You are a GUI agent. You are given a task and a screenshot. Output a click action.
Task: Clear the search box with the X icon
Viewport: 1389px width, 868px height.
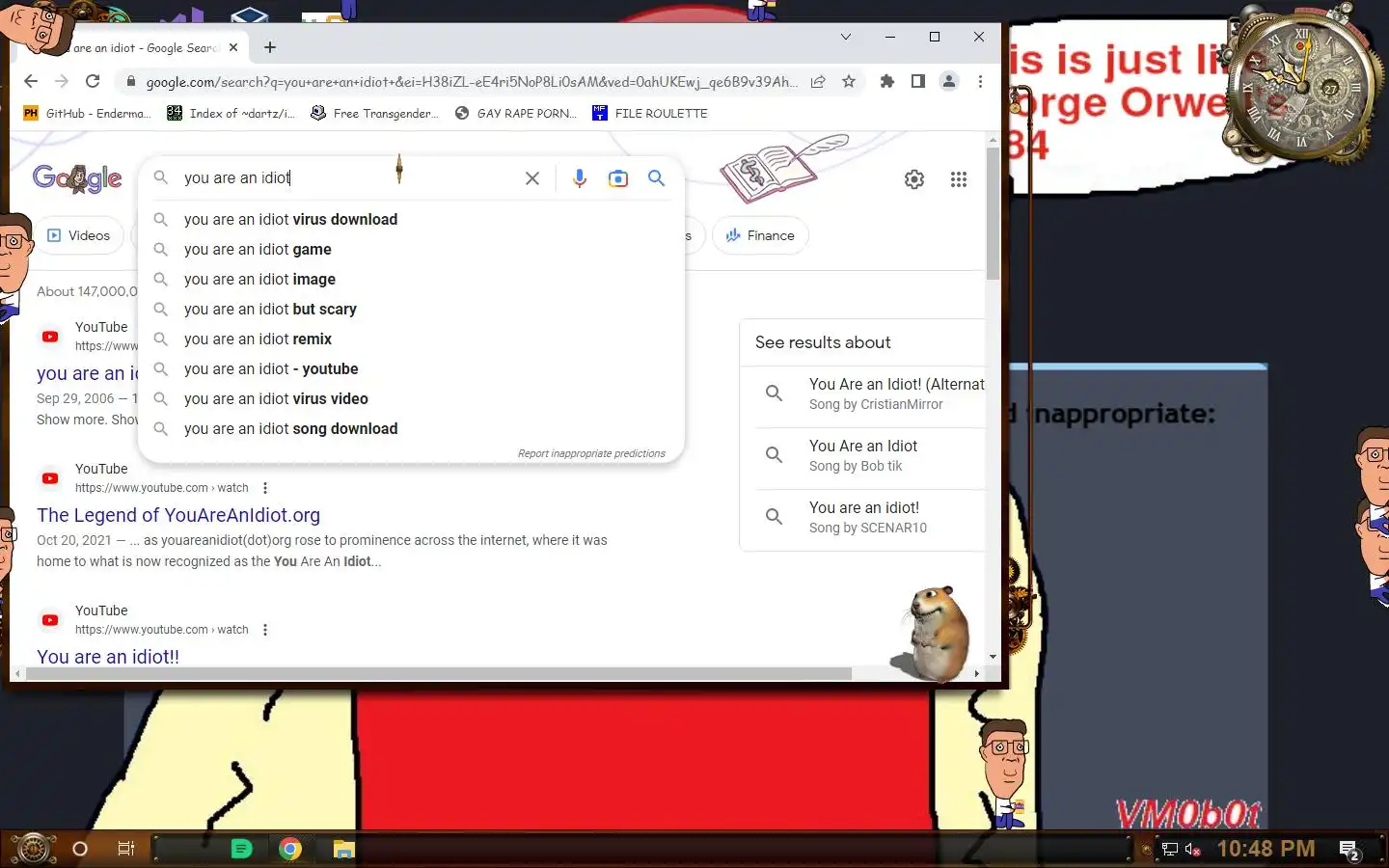click(x=532, y=178)
